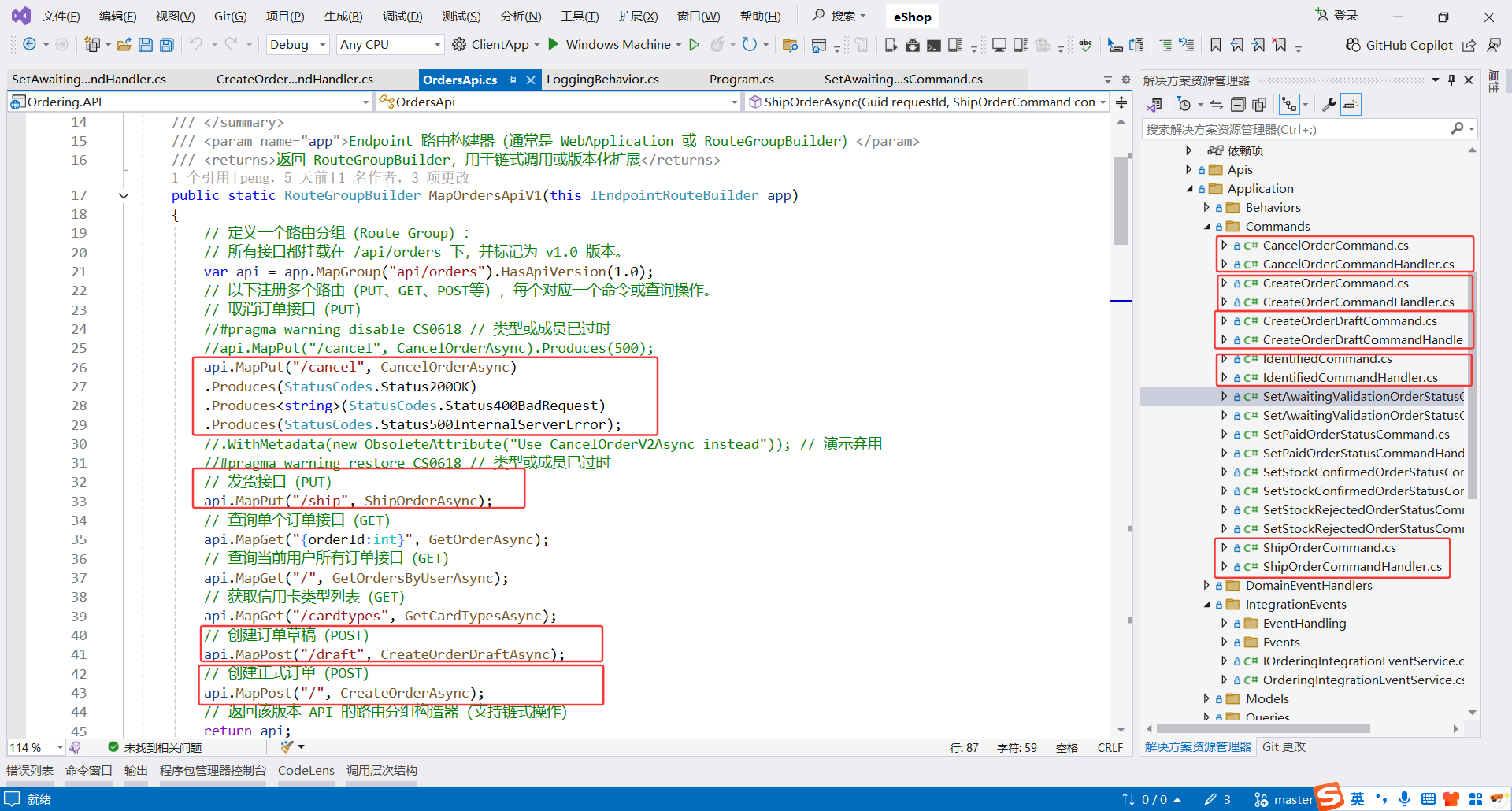This screenshot has width=1512, height=811.
Task: Click the Find in Files icon
Action: click(790, 45)
